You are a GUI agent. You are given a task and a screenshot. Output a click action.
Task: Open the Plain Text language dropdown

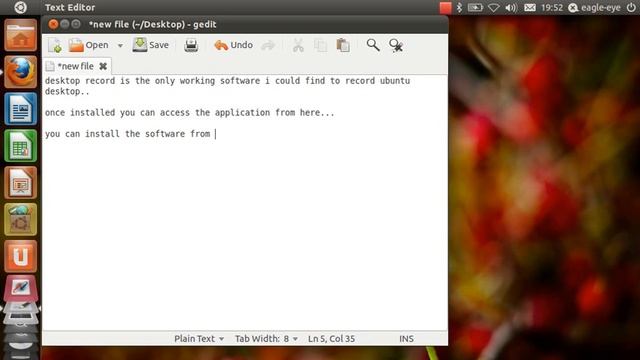(x=199, y=339)
